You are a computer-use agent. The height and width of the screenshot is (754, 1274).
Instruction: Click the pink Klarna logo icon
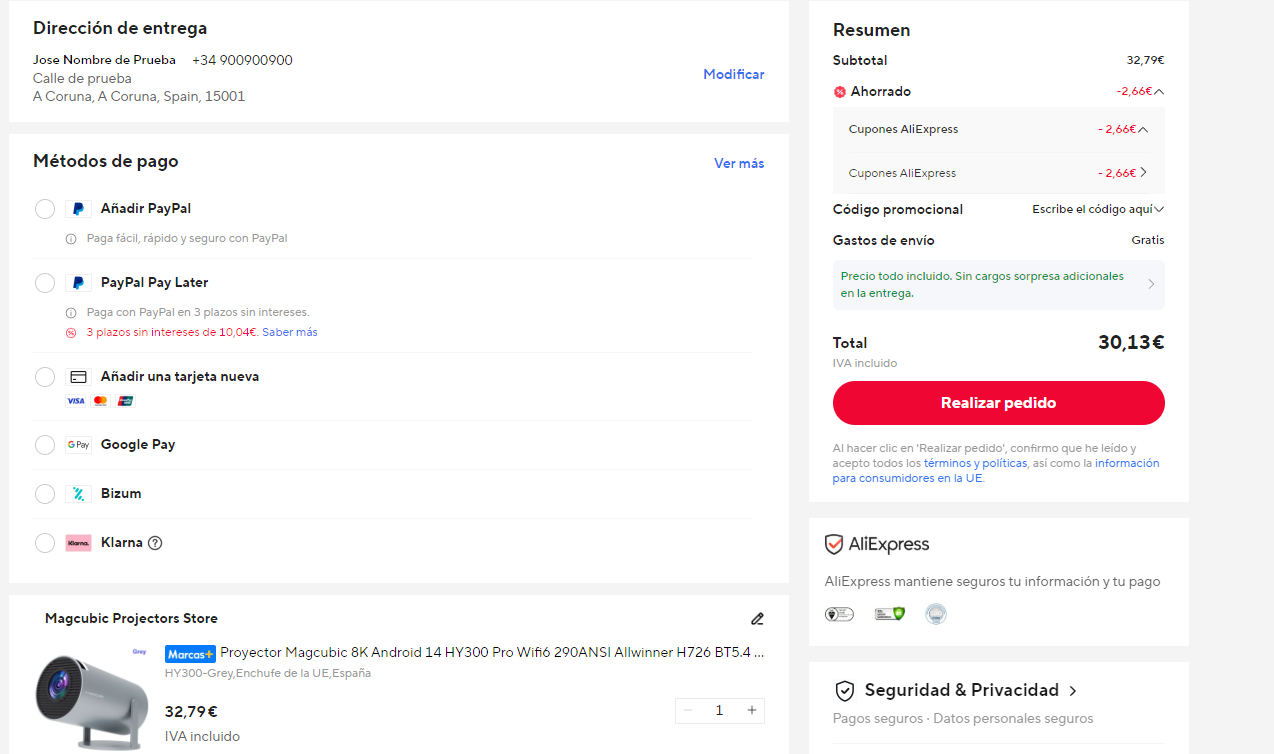pos(78,543)
